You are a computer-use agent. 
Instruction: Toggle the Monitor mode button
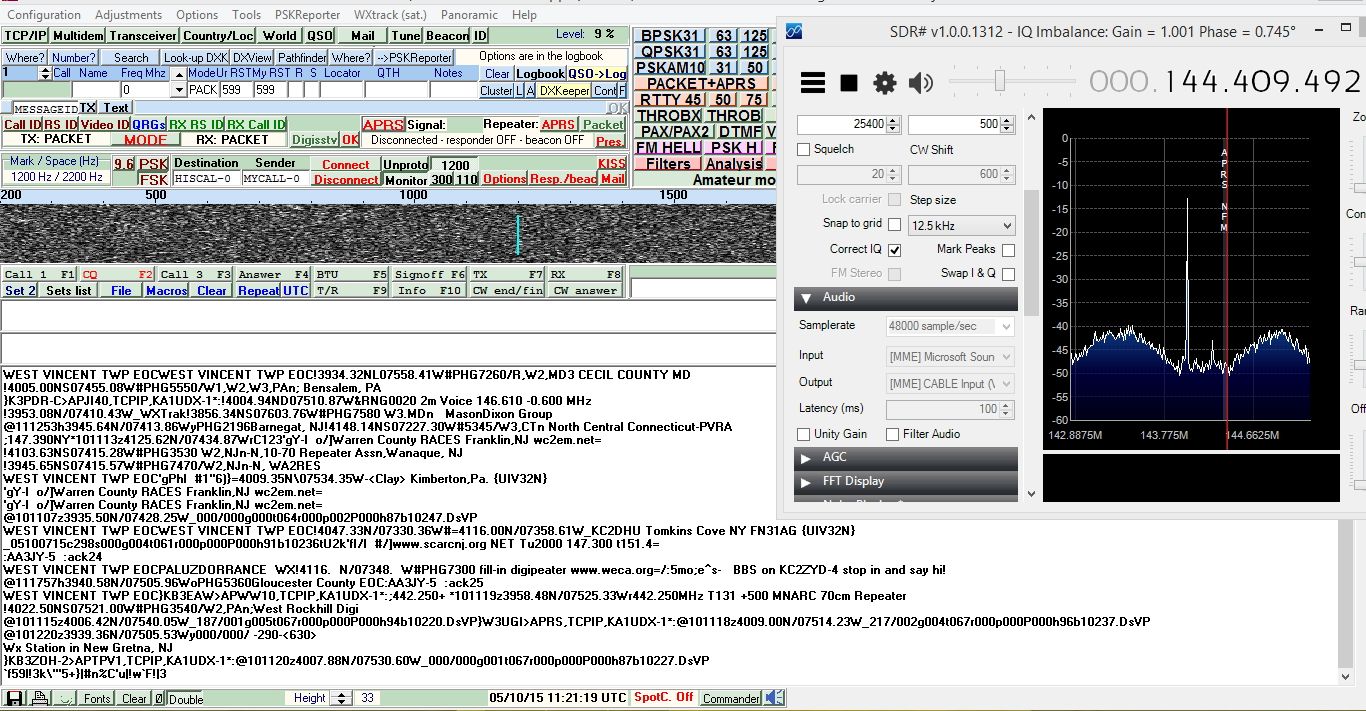coord(405,180)
